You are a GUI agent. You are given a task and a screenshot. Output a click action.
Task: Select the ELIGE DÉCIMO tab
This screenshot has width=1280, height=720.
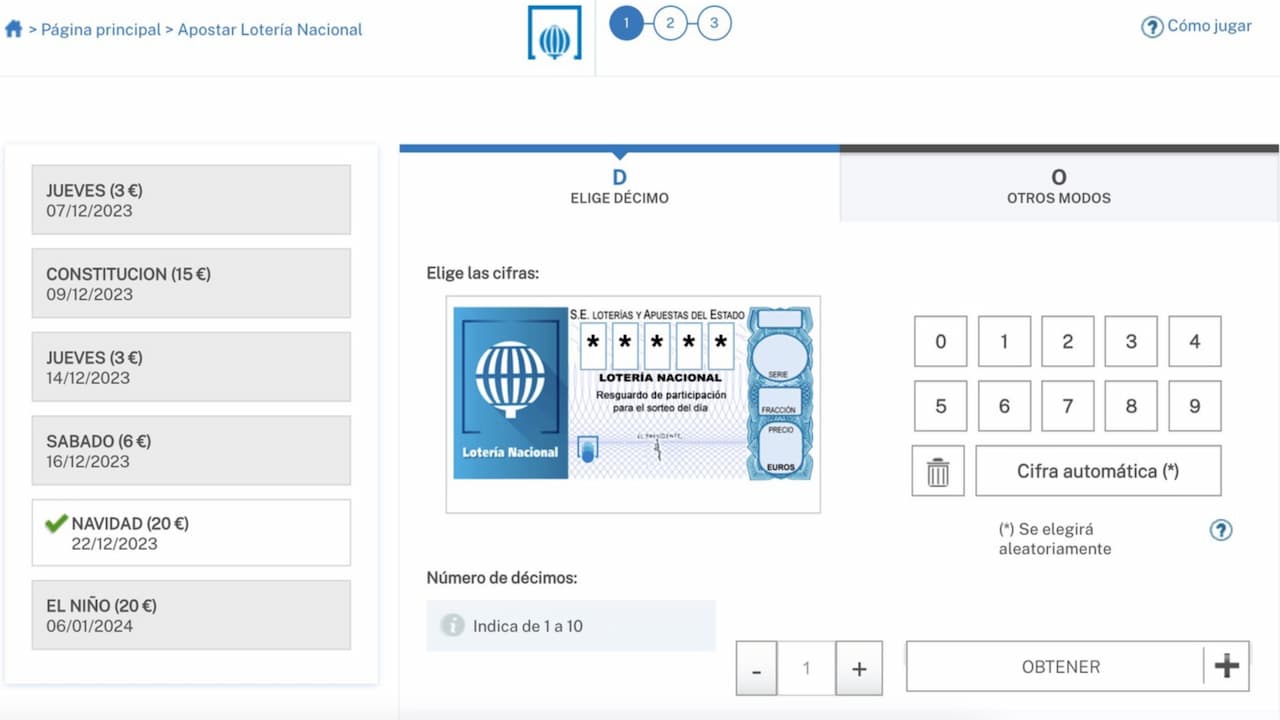tap(619, 187)
